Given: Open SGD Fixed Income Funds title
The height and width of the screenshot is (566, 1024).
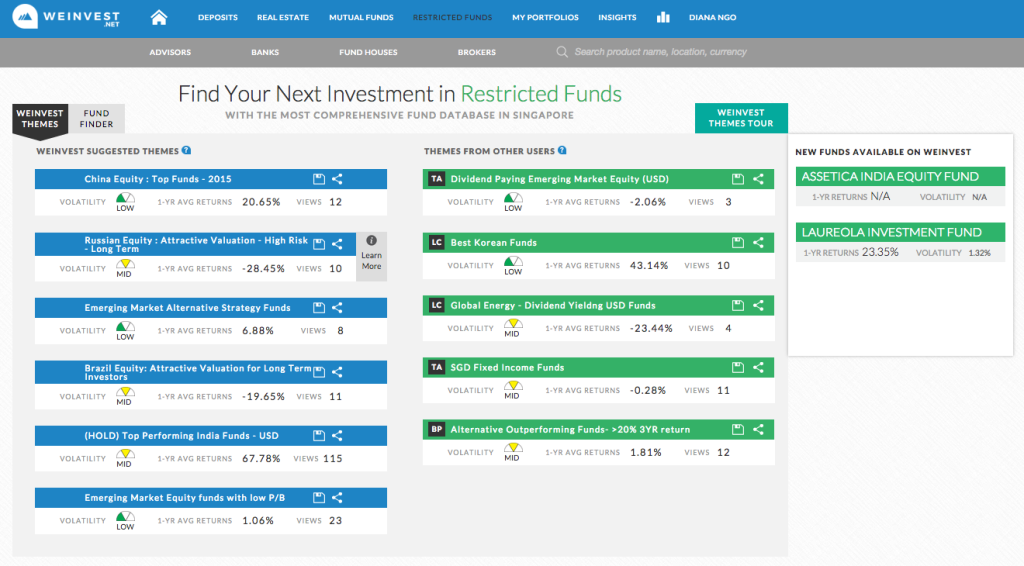Looking at the screenshot, I should click(507, 368).
